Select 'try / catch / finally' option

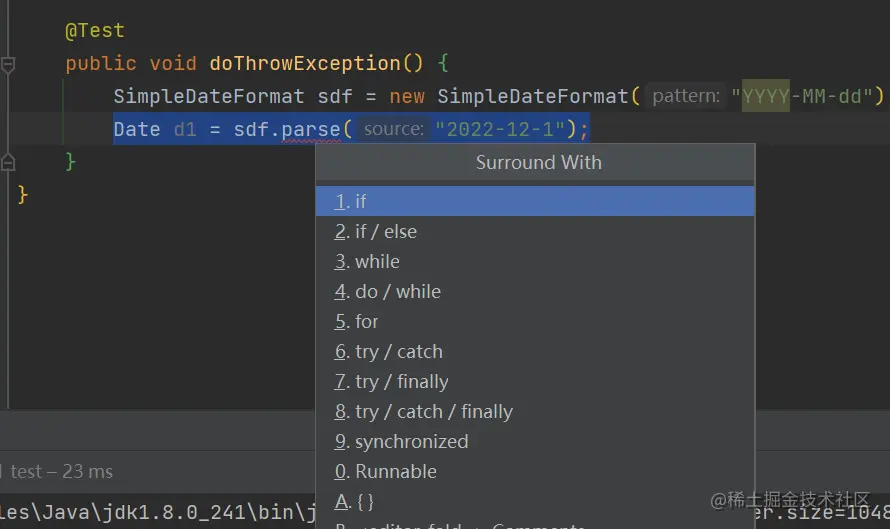click(x=535, y=412)
